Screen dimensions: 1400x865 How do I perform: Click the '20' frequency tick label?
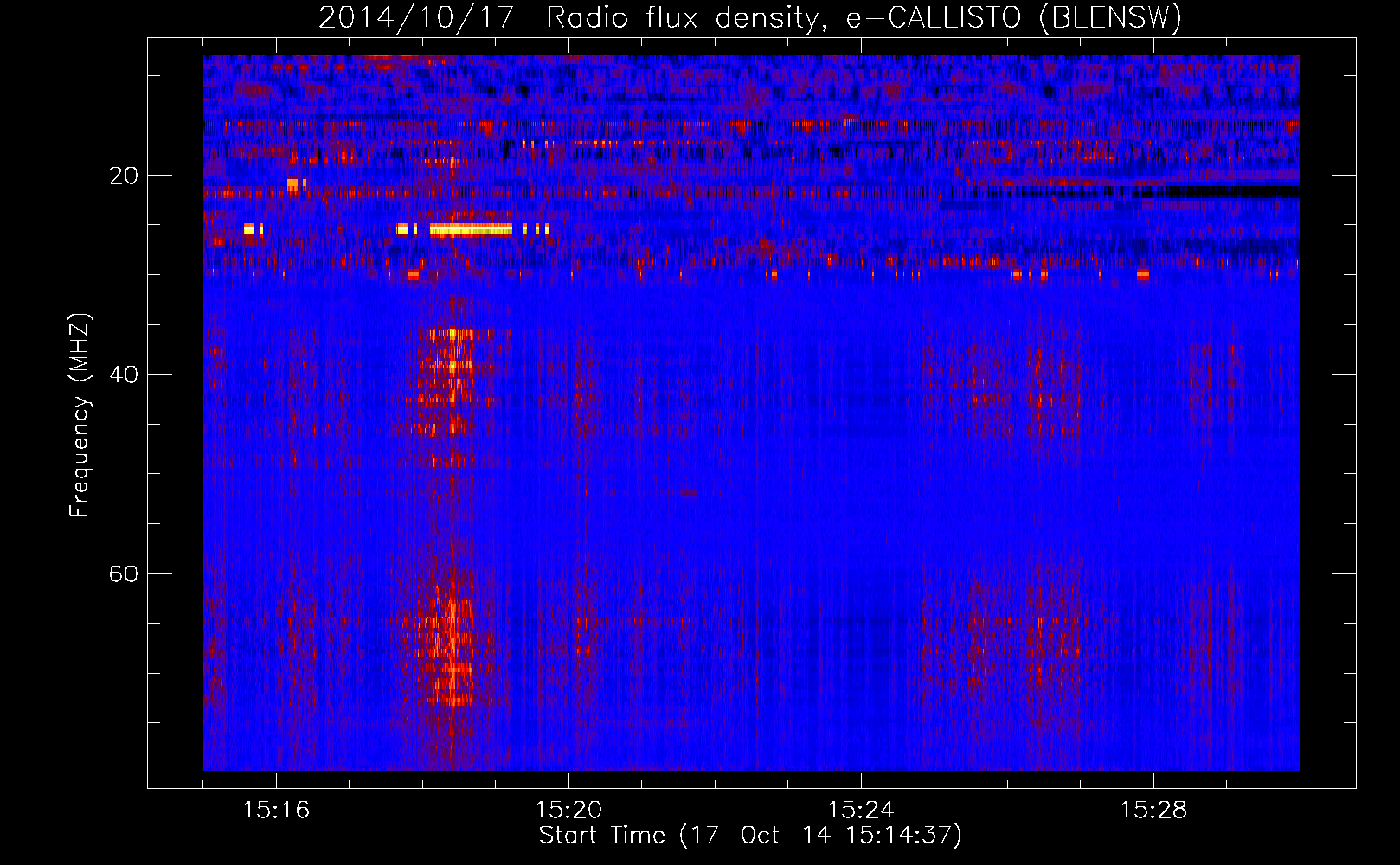124,176
